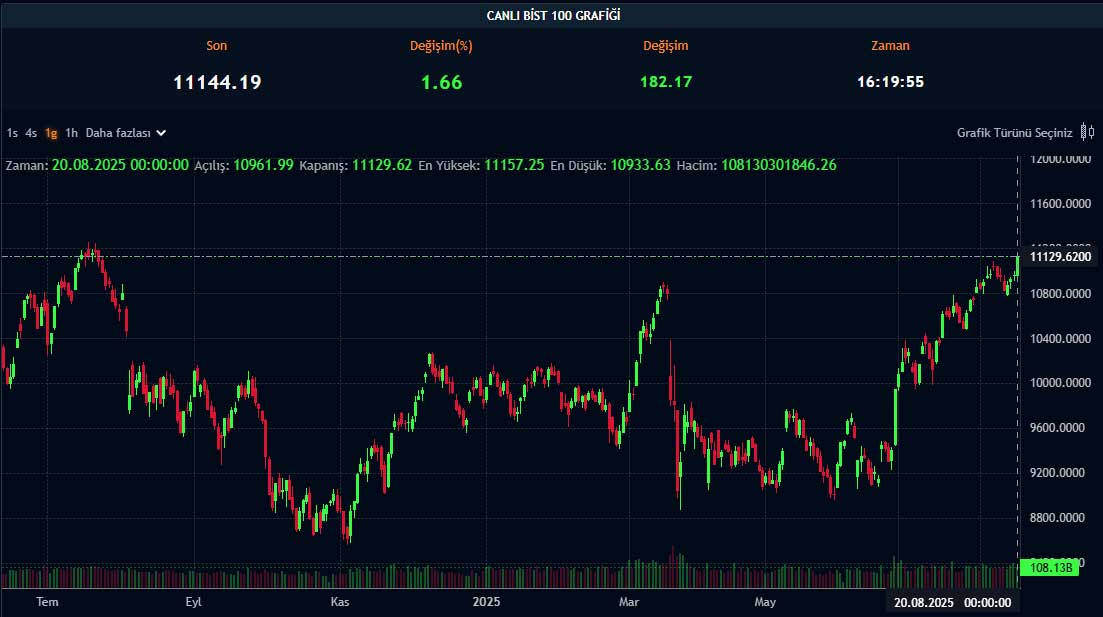Click the change value 182.17
This screenshot has height=617, width=1103.
(665, 82)
